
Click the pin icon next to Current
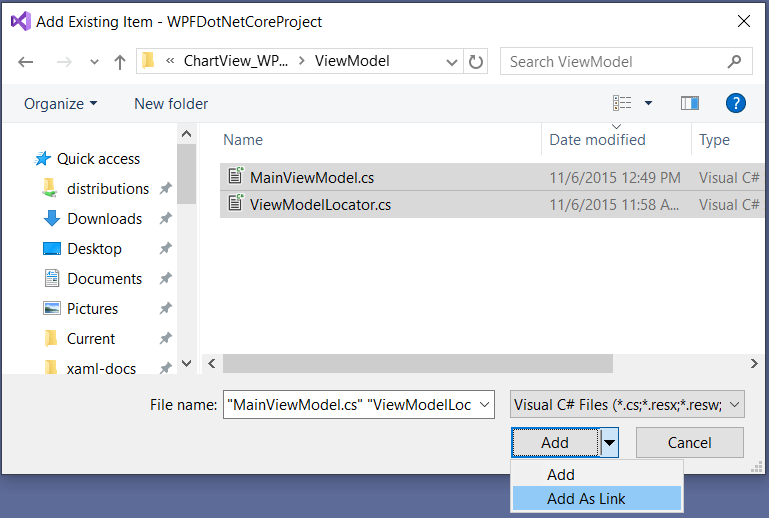point(165,338)
